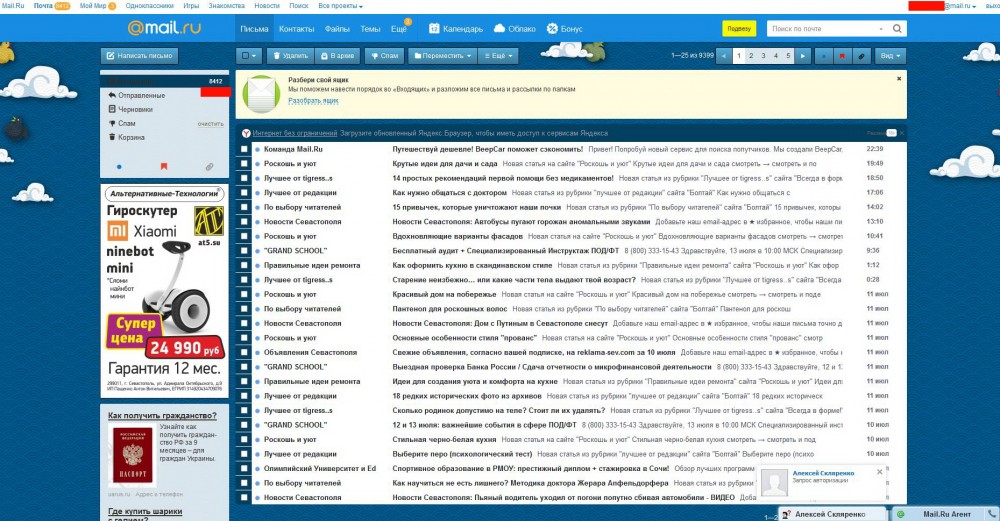The height and width of the screenshot is (521, 1000).
Task: Click unread dot filter in folder panel
Action: (x=119, y=167)
